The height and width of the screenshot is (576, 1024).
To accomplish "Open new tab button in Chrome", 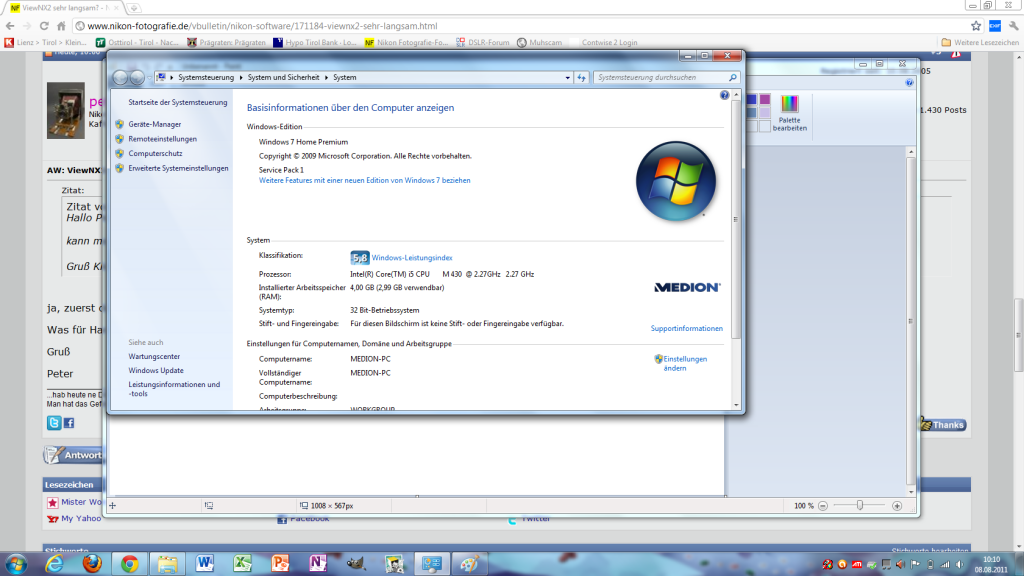I will point(133,8).
